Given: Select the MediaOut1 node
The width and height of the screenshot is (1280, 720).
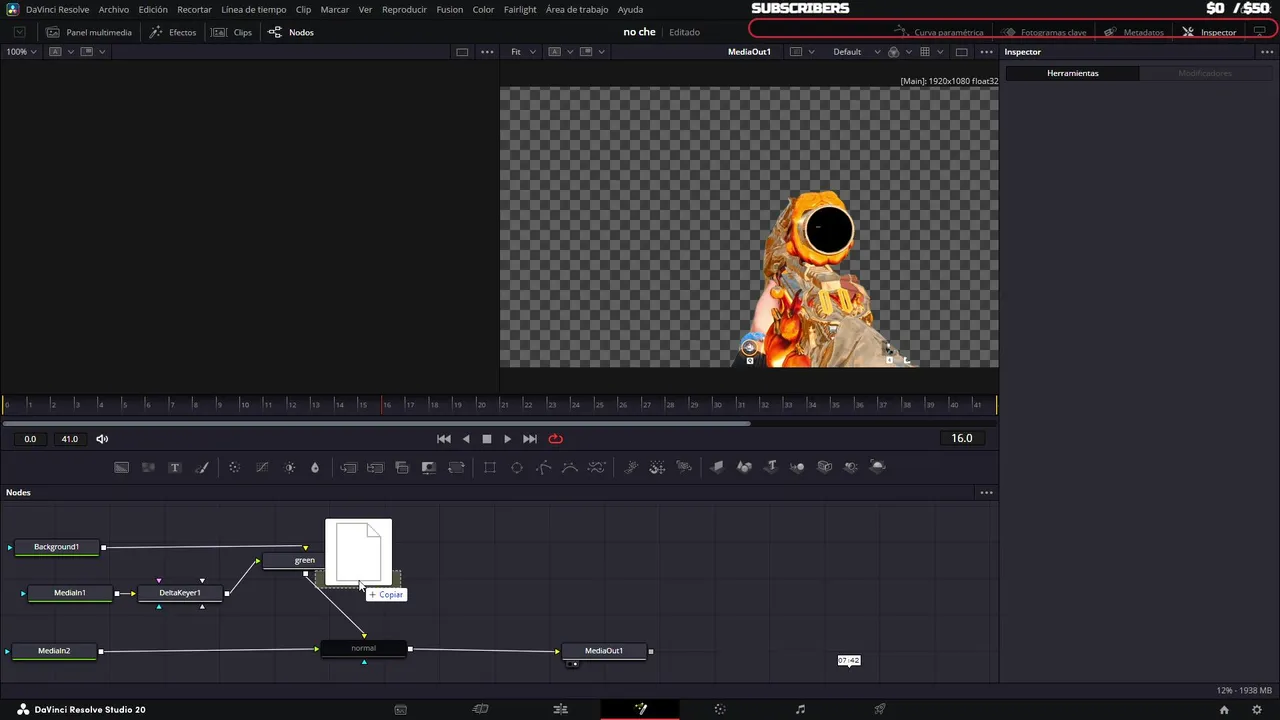Looking at the screenshot, I should click(604, 651).
